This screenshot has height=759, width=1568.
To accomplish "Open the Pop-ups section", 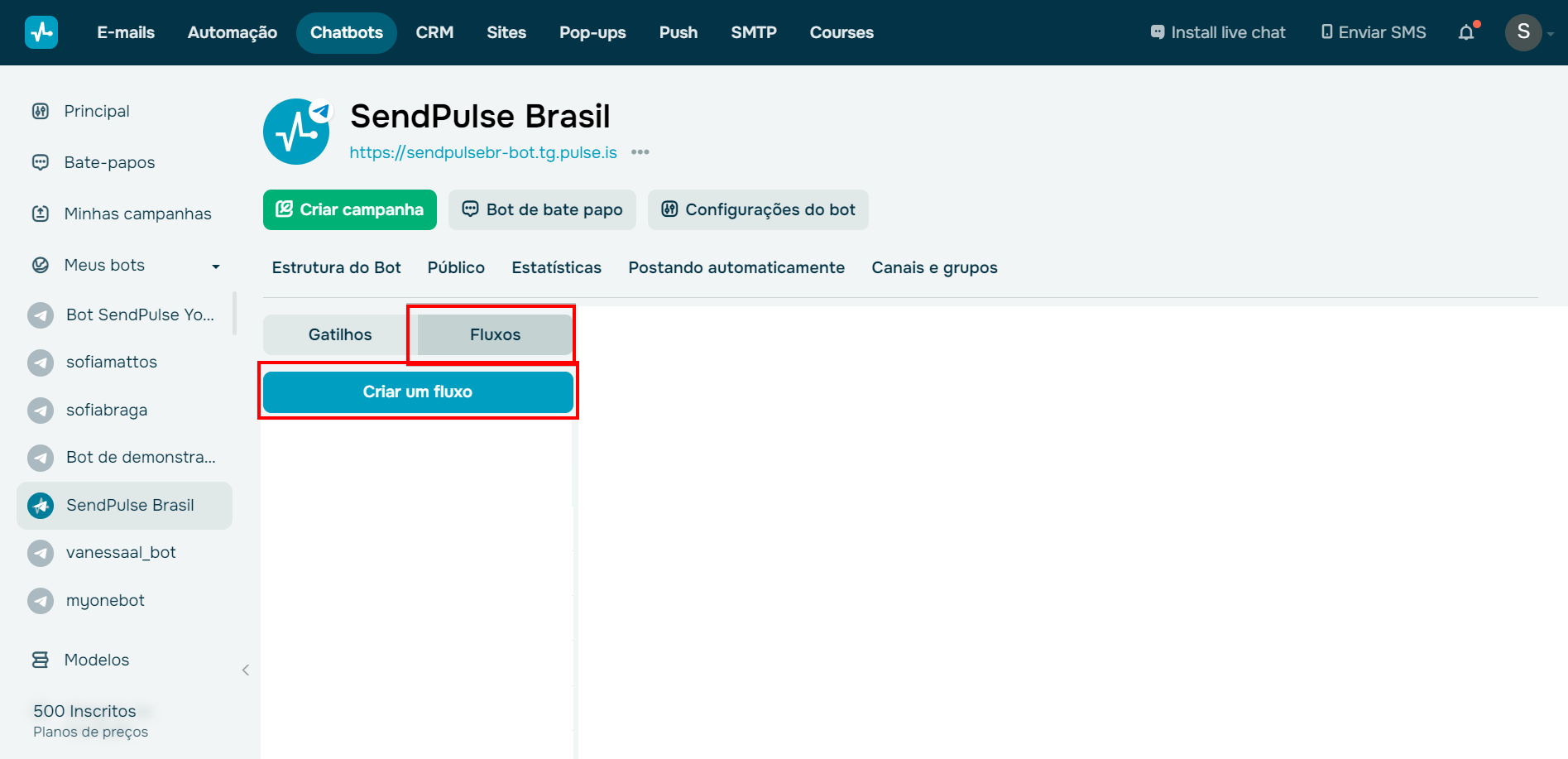I will [x=592, y=32].
